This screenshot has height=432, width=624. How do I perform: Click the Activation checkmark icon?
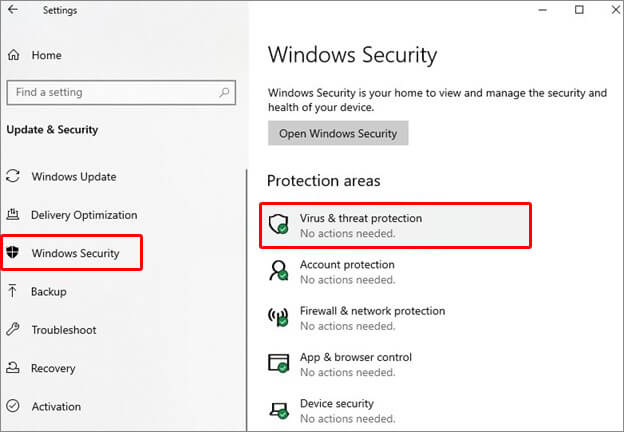14,406
